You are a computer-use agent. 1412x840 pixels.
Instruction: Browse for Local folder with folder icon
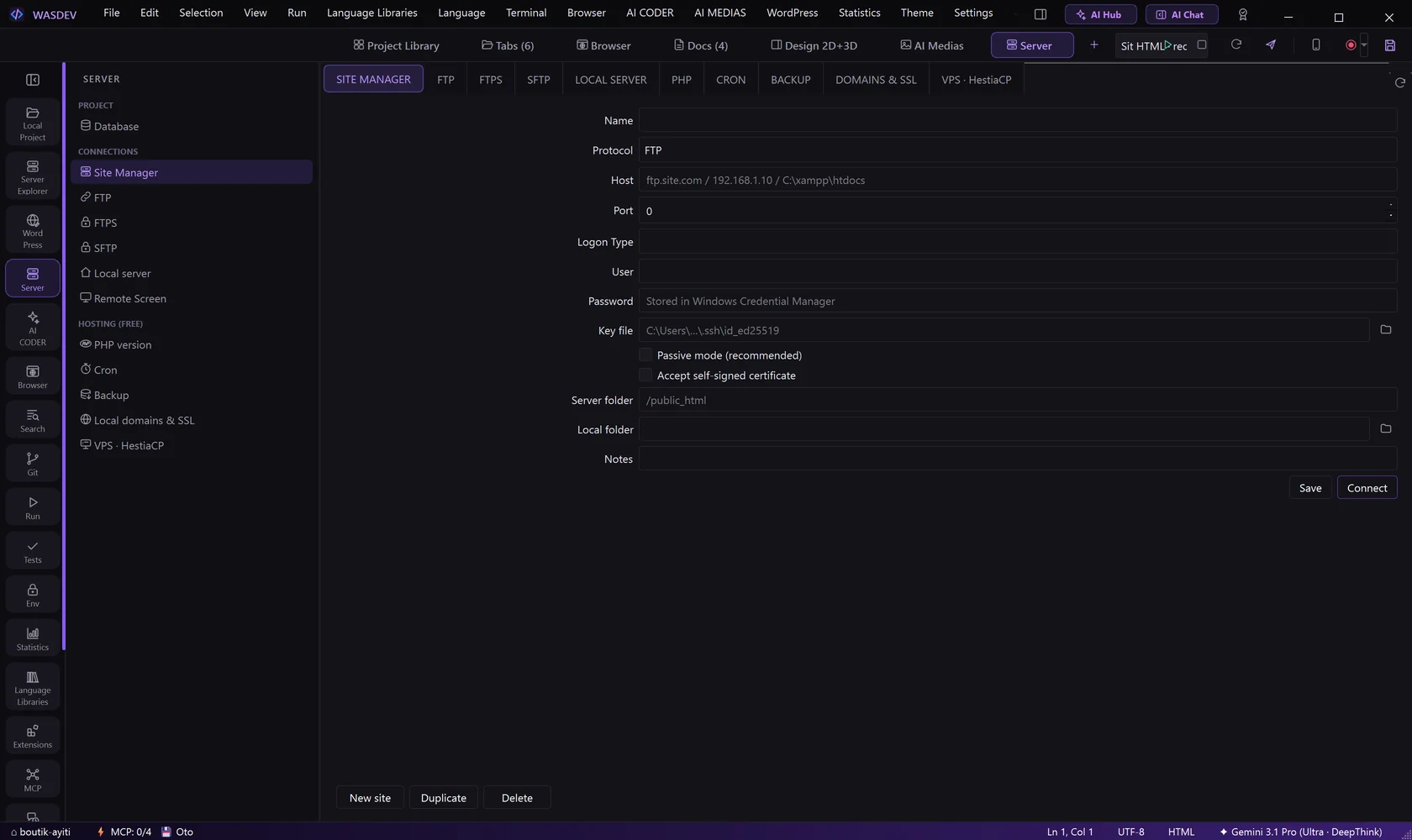1386,429
